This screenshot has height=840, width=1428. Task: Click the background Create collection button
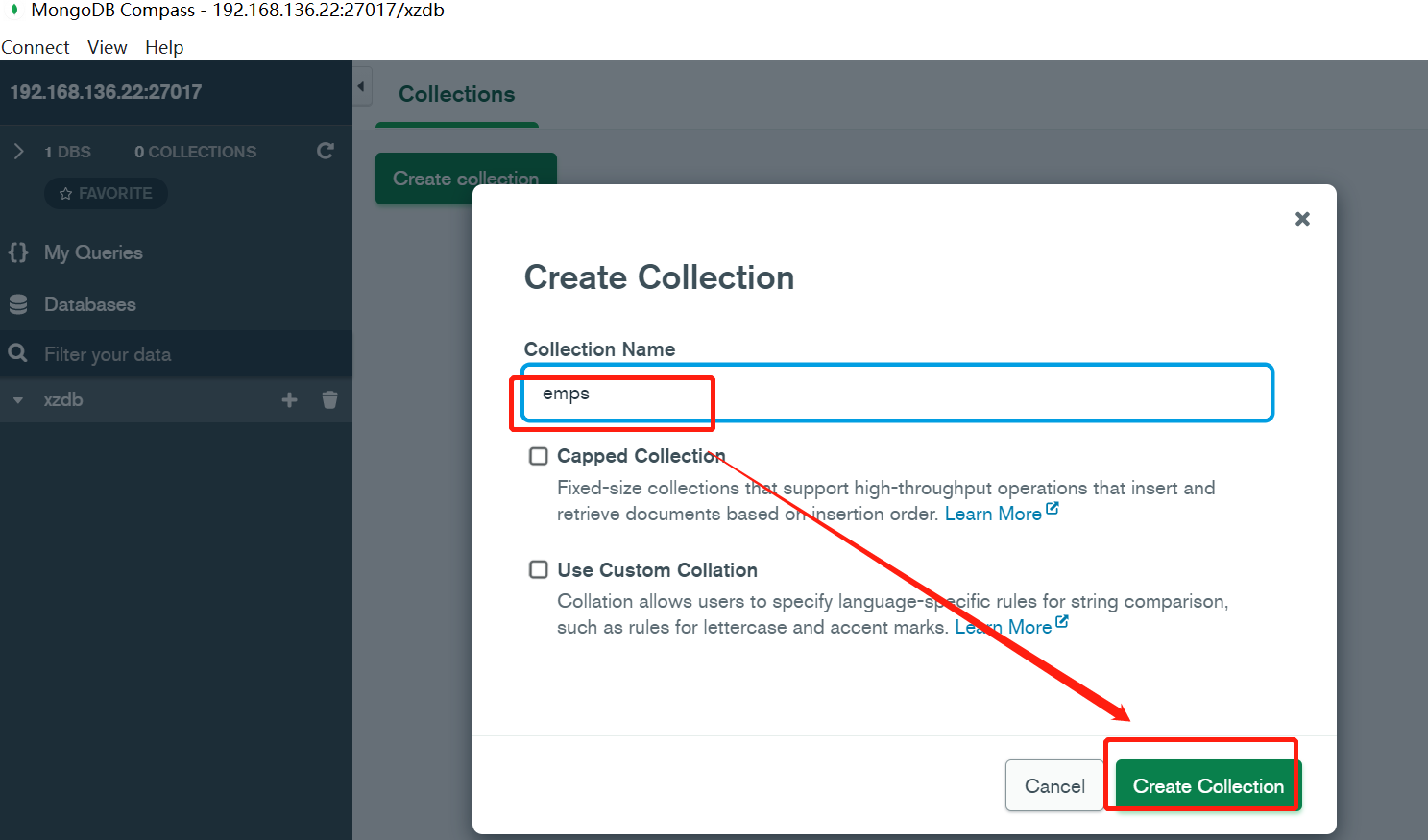466,179
